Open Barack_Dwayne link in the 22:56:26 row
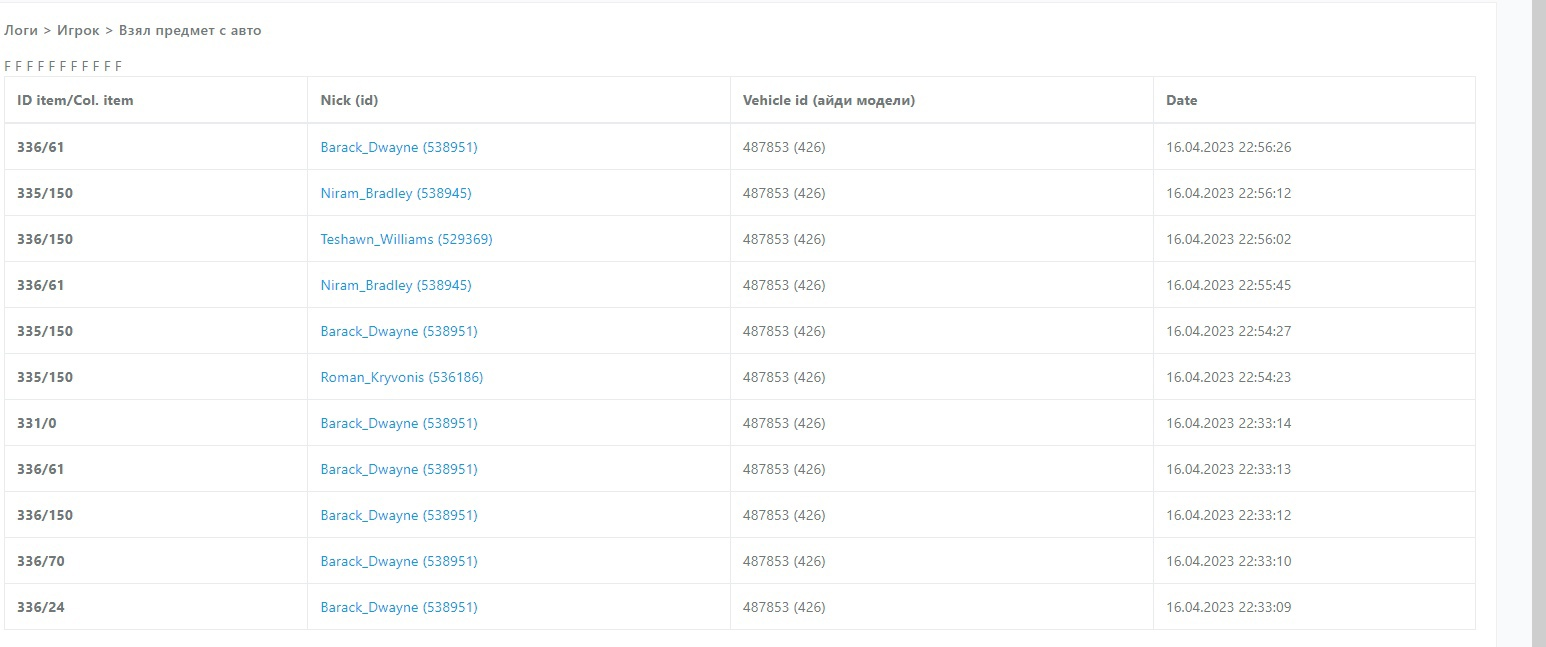This screenshot has height=647, width=1546. point(398,147)
